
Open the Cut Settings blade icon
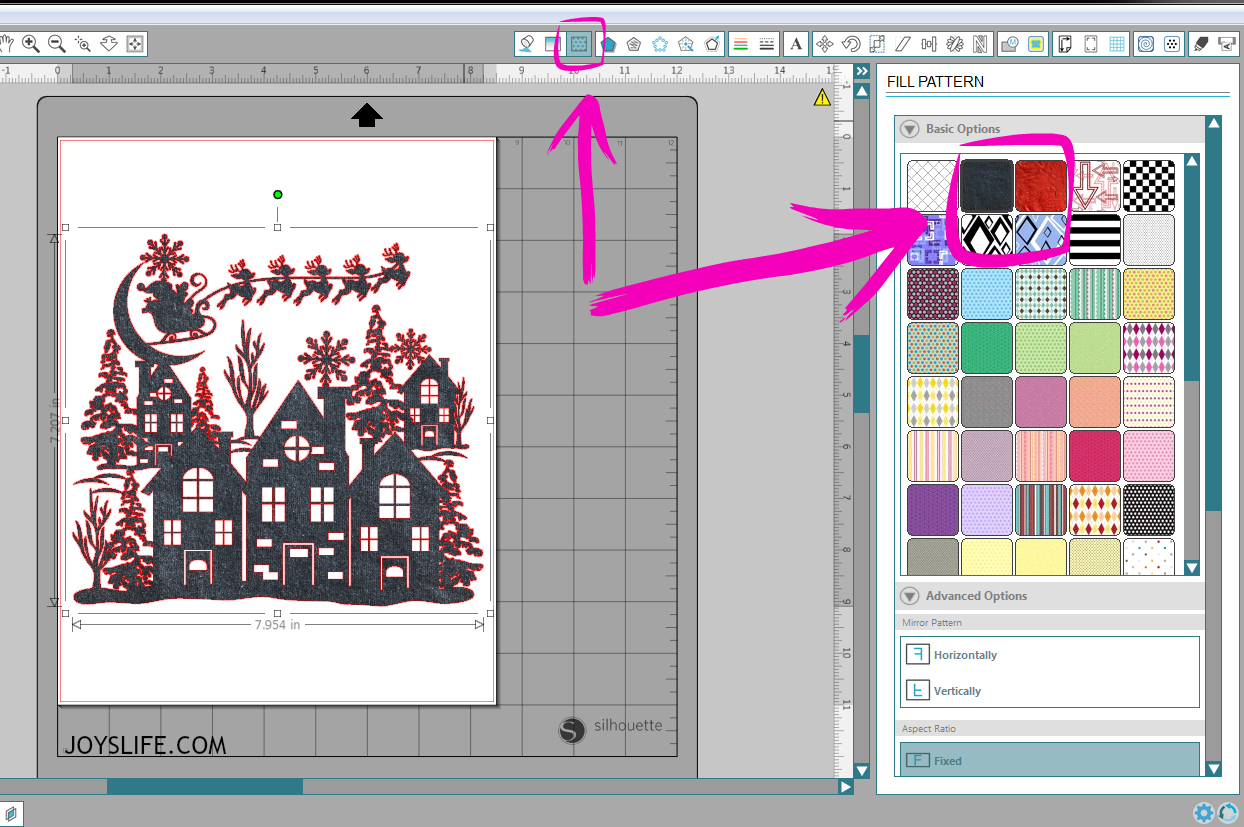coord(1201,44)
